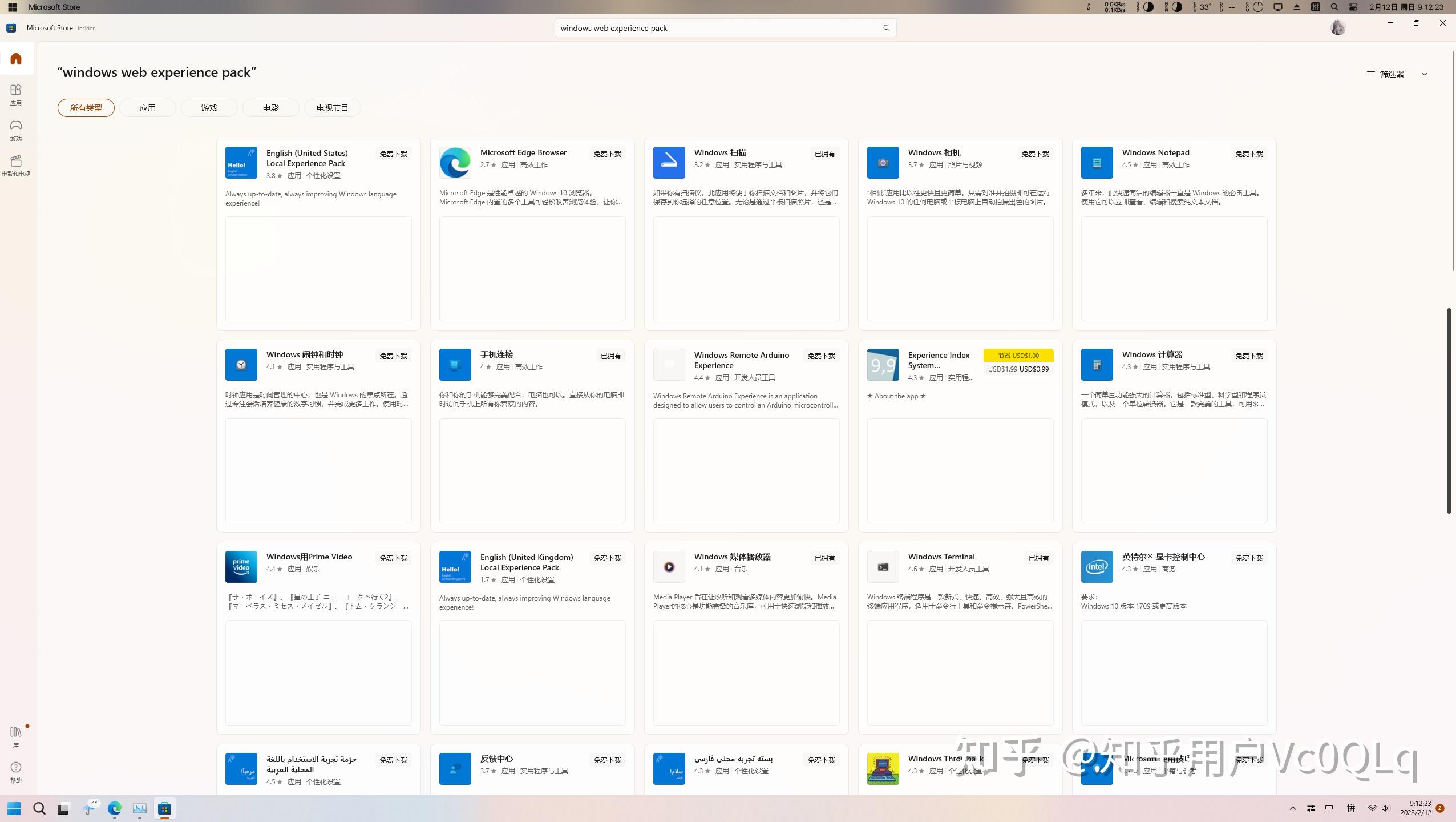This screenshot has width=1456, height=822.
Task: Click the Windows Terminal app icon
Action: tap(883, 567)
